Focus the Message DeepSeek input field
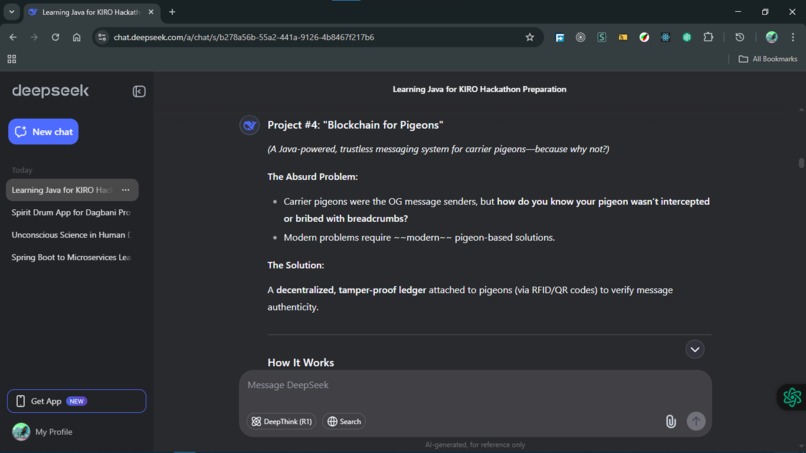The image size is (806, 453). pyautogui.click(x=475, y=385)
